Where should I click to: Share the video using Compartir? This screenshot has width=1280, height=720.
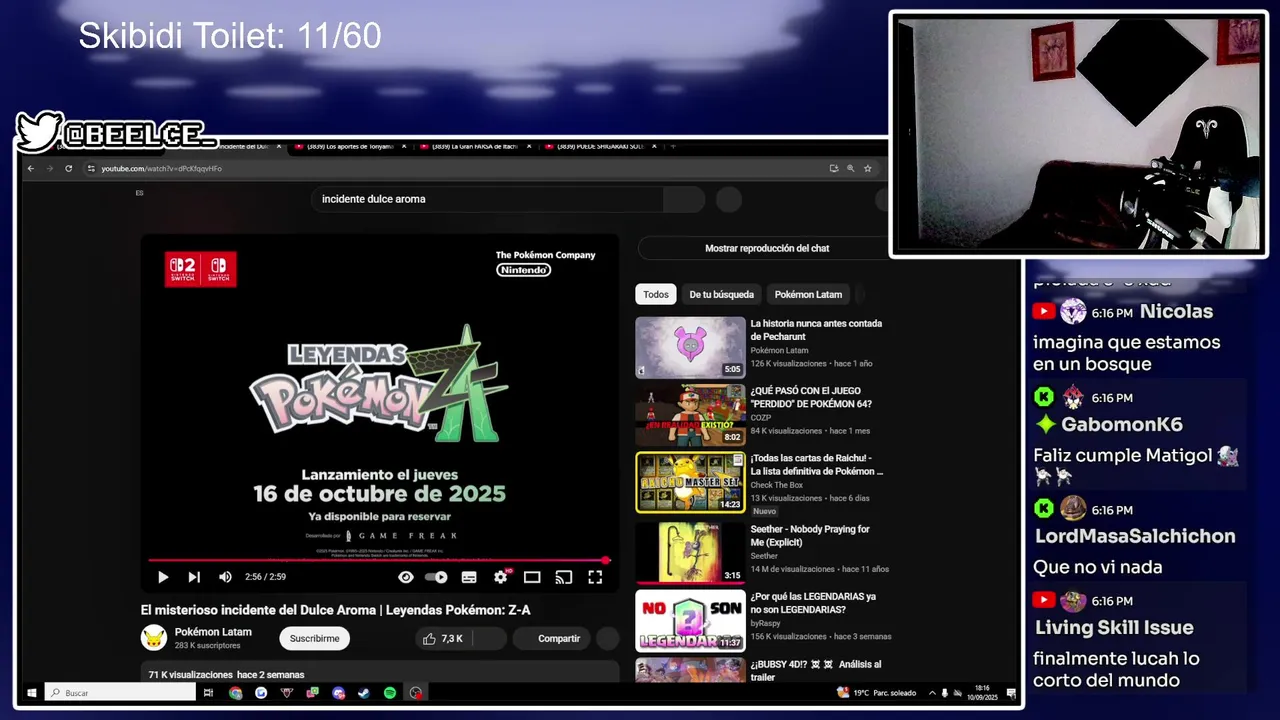tap(551, 638)
